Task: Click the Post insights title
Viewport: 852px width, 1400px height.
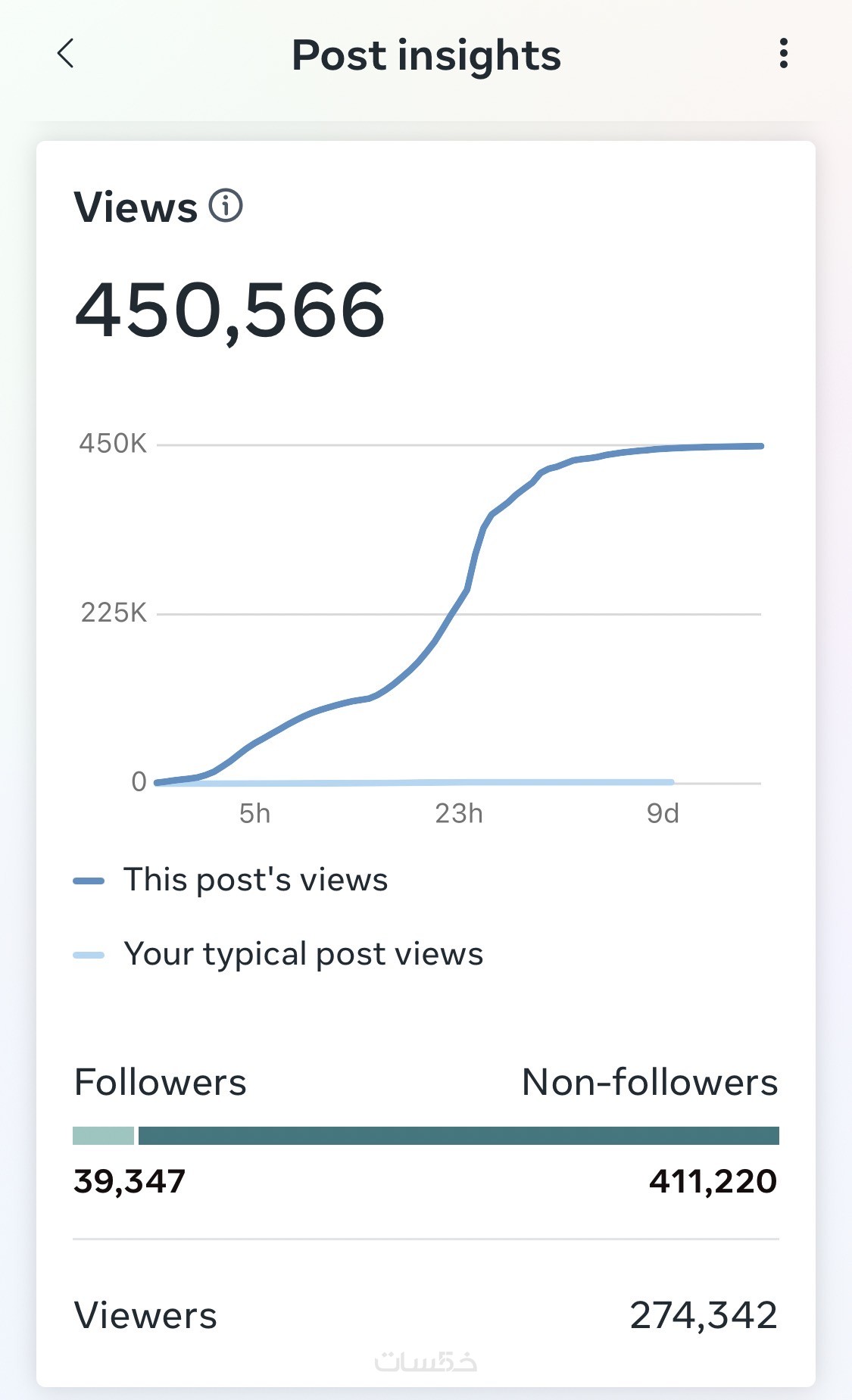Action: (426, 55)
